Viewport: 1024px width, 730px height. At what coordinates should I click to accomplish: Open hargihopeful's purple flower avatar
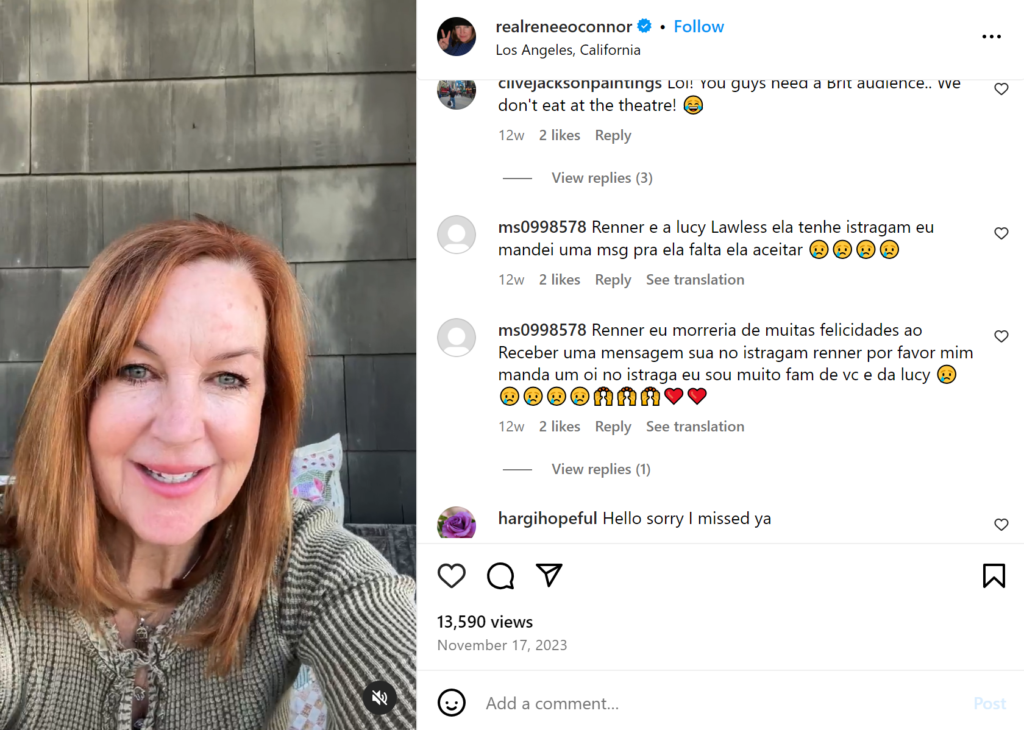[x=457, y=523]
